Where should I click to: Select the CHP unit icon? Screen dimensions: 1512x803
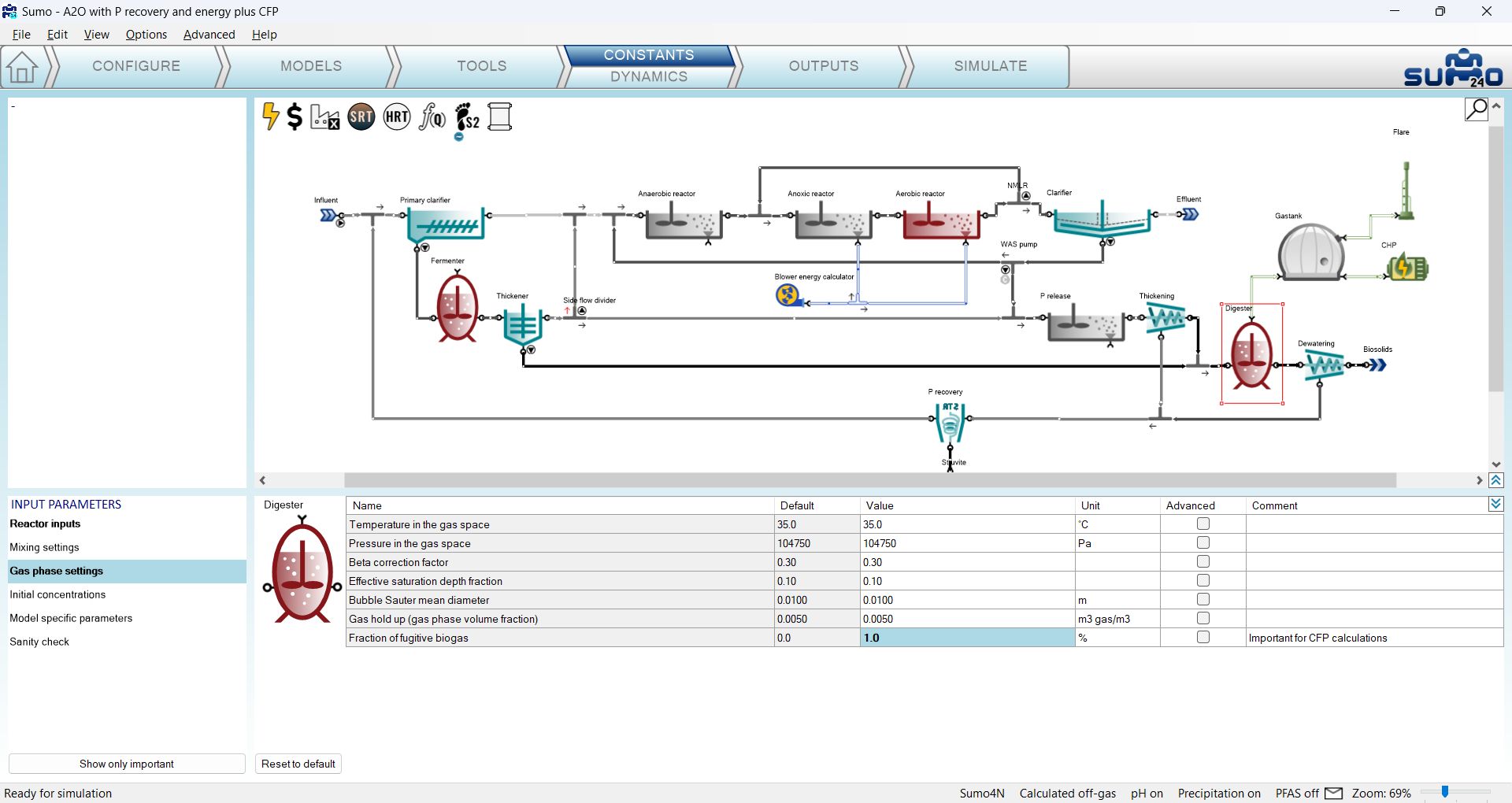1408,268
